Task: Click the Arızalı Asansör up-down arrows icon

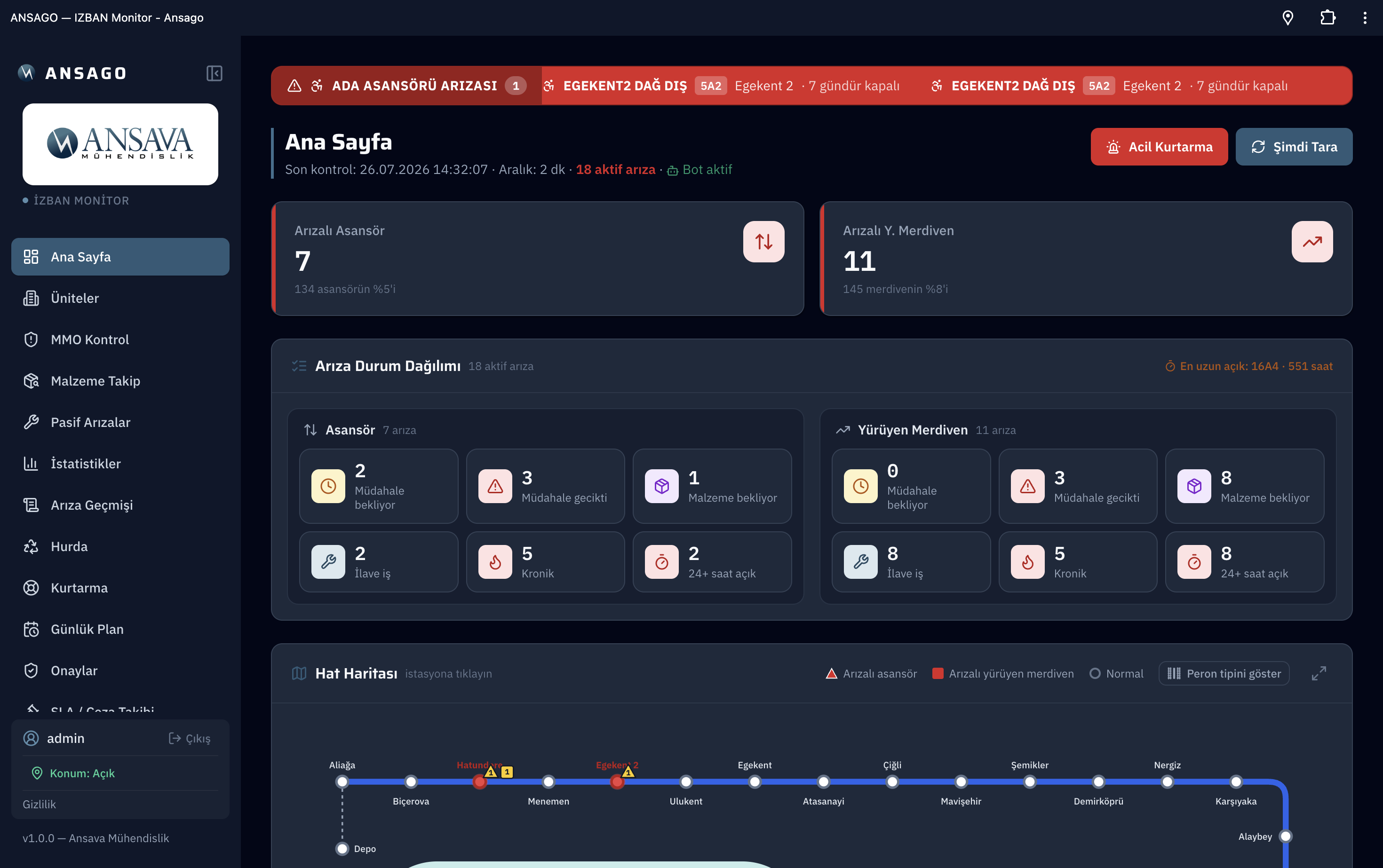Action: point(763,242)
